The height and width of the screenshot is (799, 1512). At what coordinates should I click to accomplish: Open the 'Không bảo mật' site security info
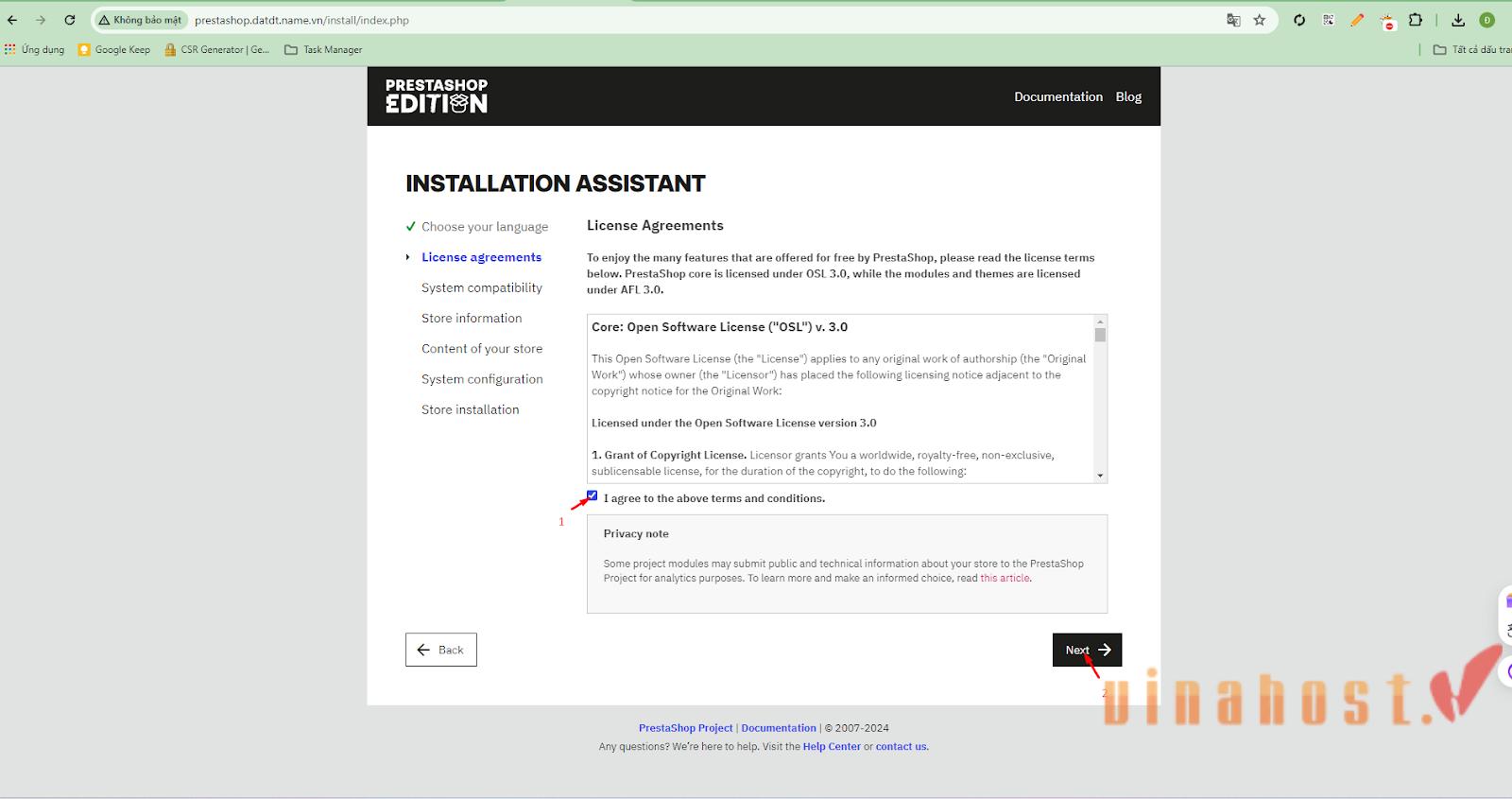pyautogui.click(x=140, y=20)
